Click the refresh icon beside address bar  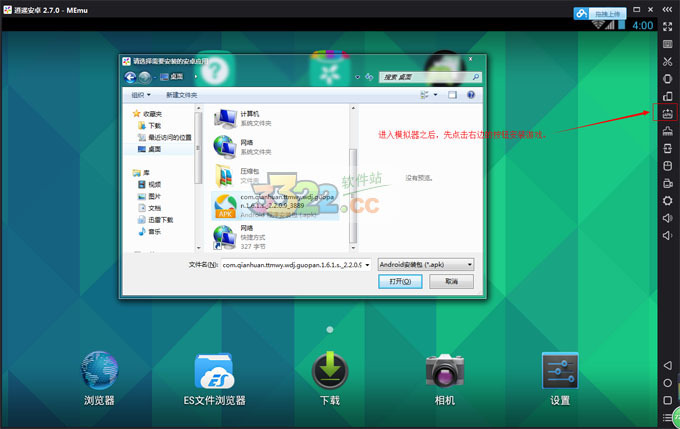[x=369, y=77]
